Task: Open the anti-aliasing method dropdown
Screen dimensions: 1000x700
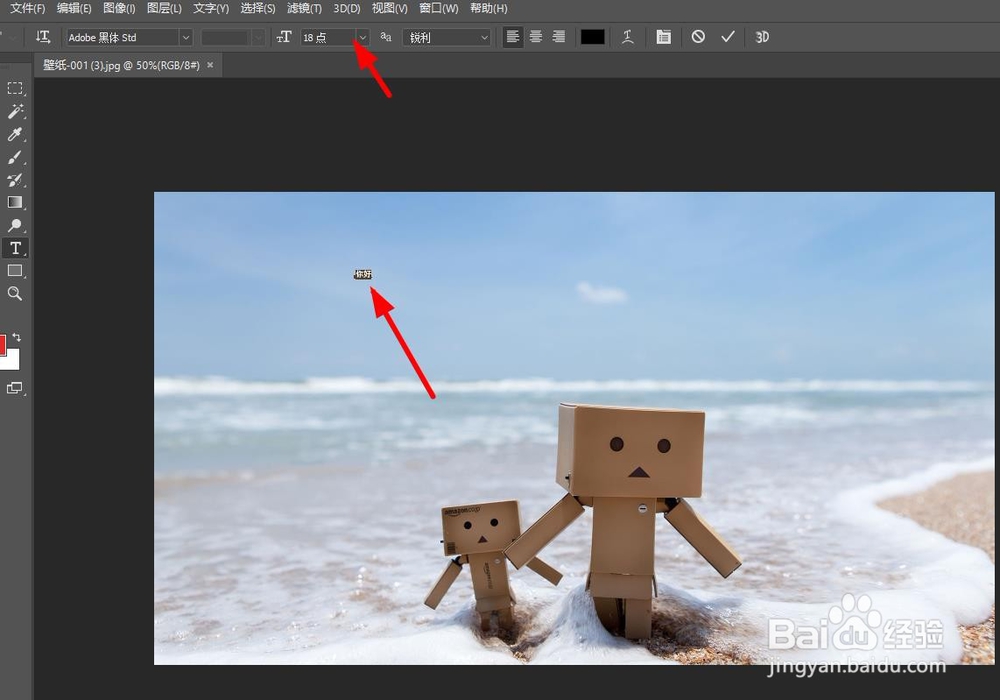Action: pyautogui.click(x=446, y=38)
